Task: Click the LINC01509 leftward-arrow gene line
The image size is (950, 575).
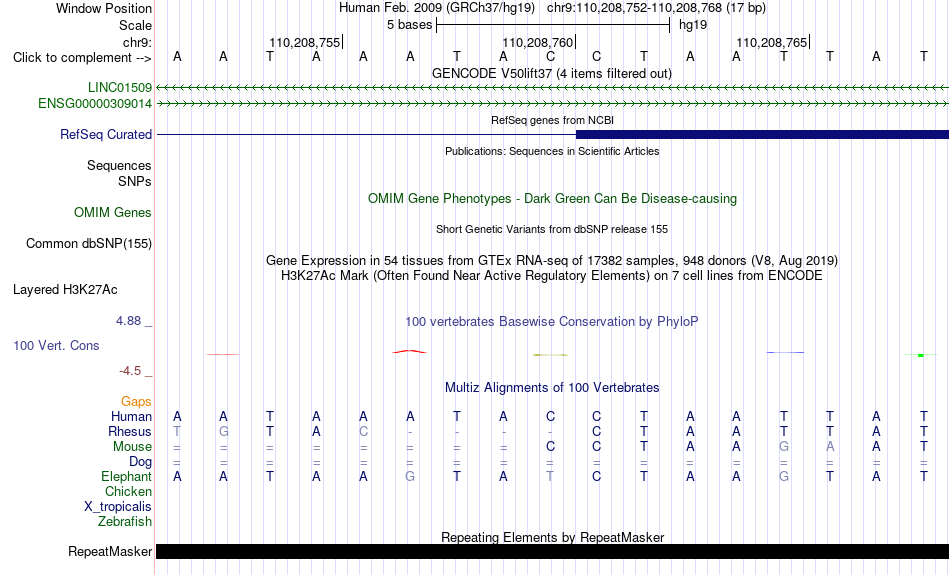Action: click(x=552, y=88)
